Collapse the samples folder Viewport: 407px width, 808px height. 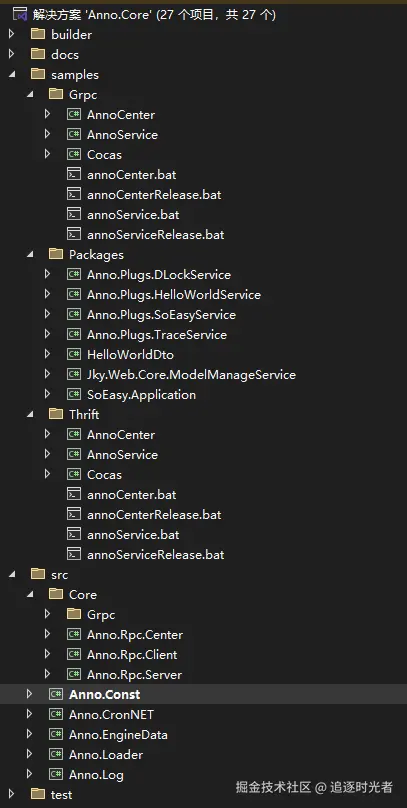12,74
